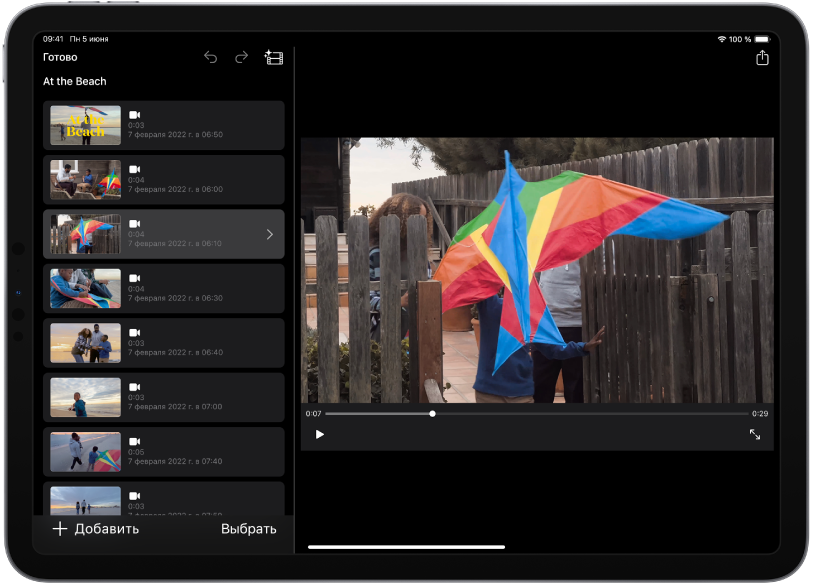The width and height of the screenshot is (817, 585).
Task: Click the text 7 февраля 2022 г. в 06:40
Action: point(176,352)
